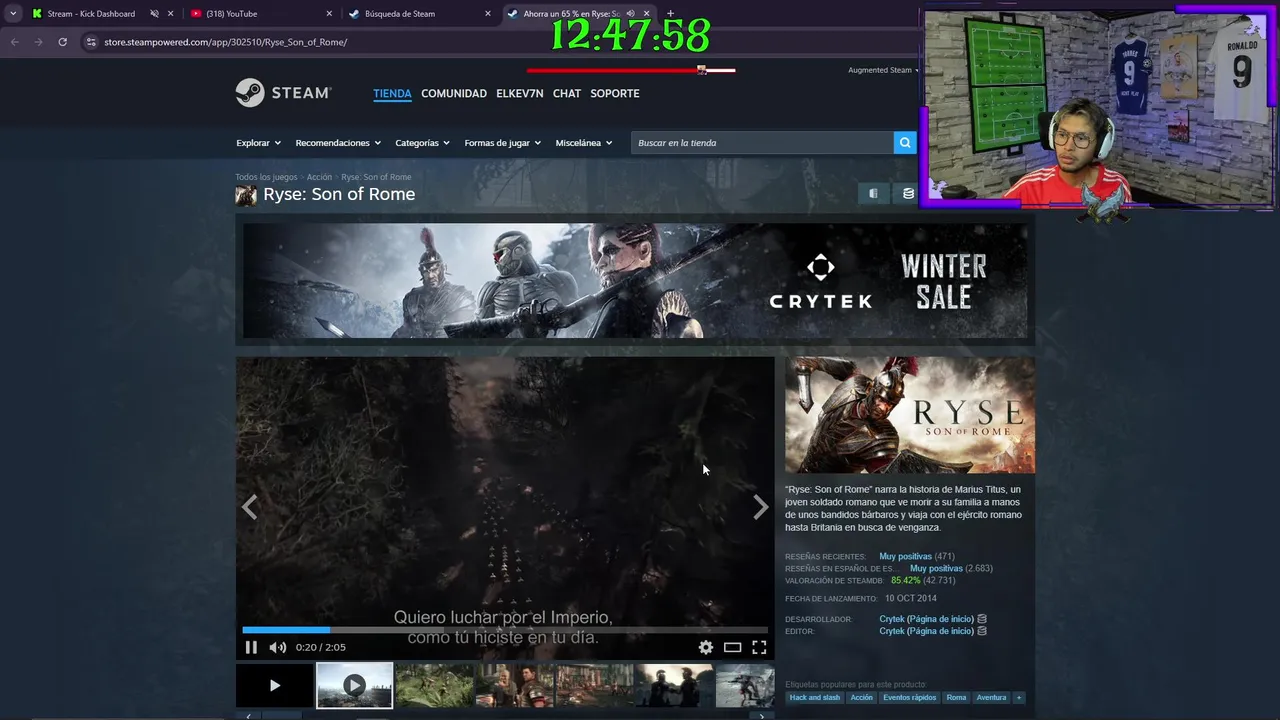Expand the Miscelánea menu
The image size is (1280, 720).
click(583, 143)
